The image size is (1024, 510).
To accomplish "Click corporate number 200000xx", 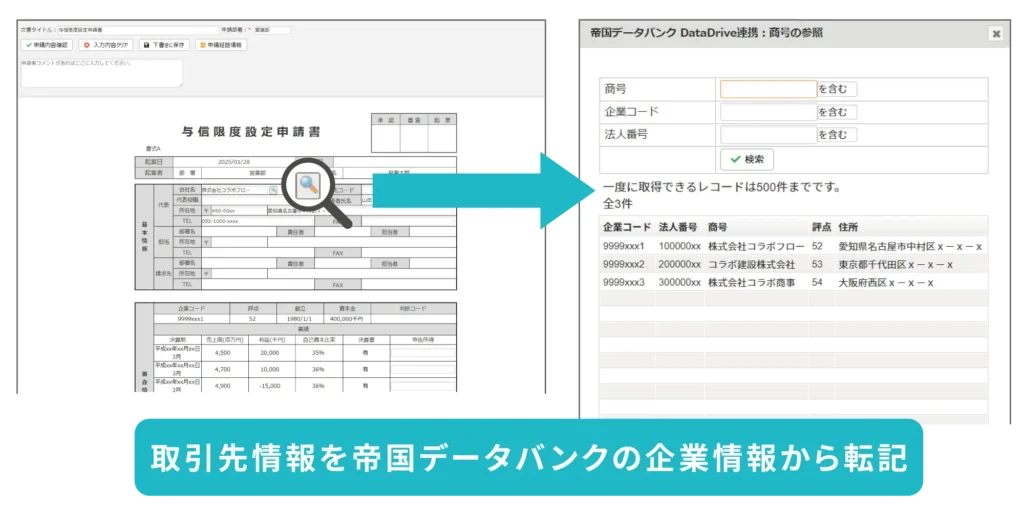I will [680, 264].
